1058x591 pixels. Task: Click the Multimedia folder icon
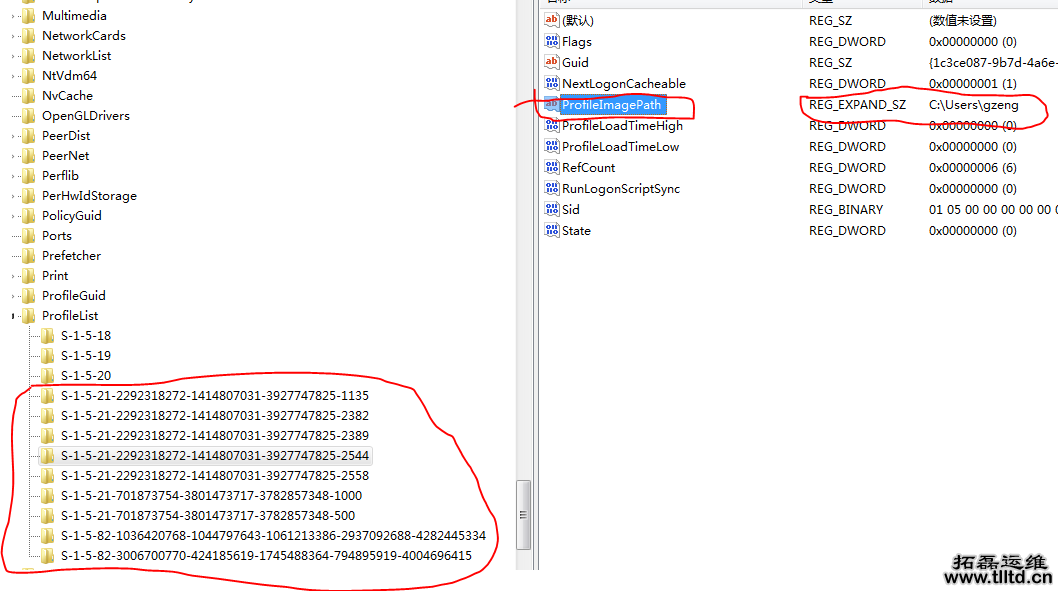point(29,16)
